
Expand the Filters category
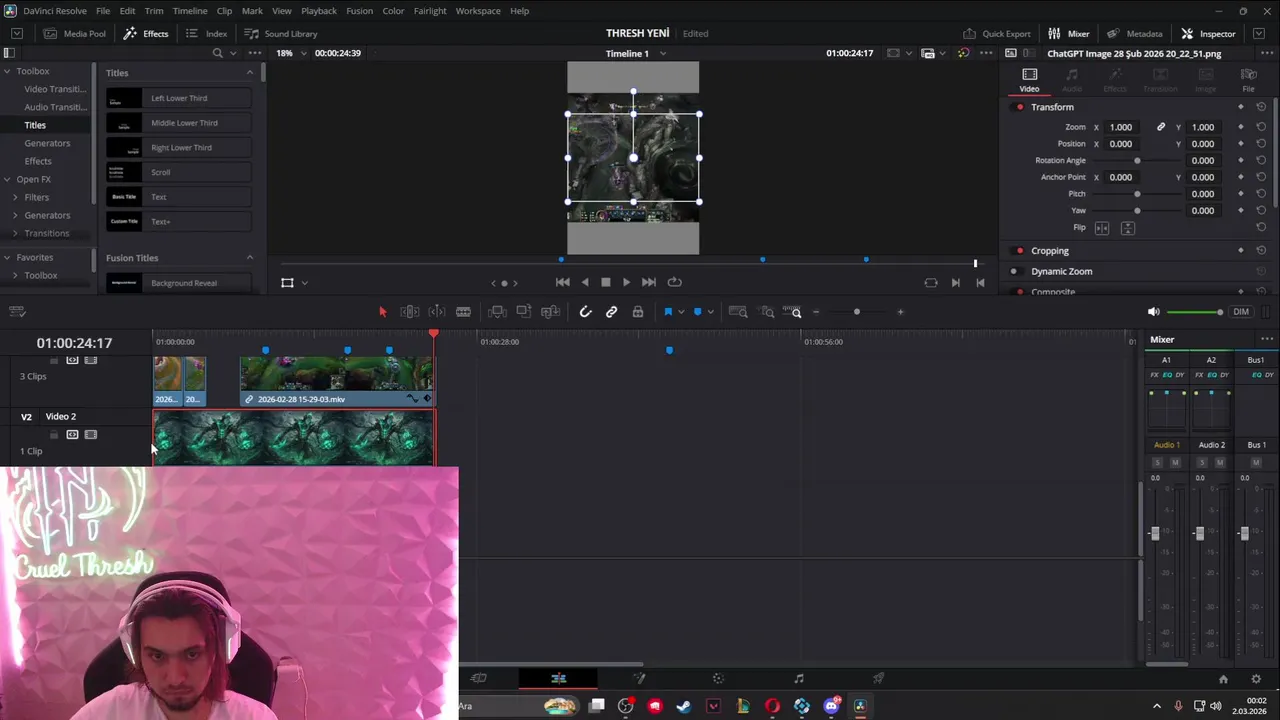tap(15, 197)
